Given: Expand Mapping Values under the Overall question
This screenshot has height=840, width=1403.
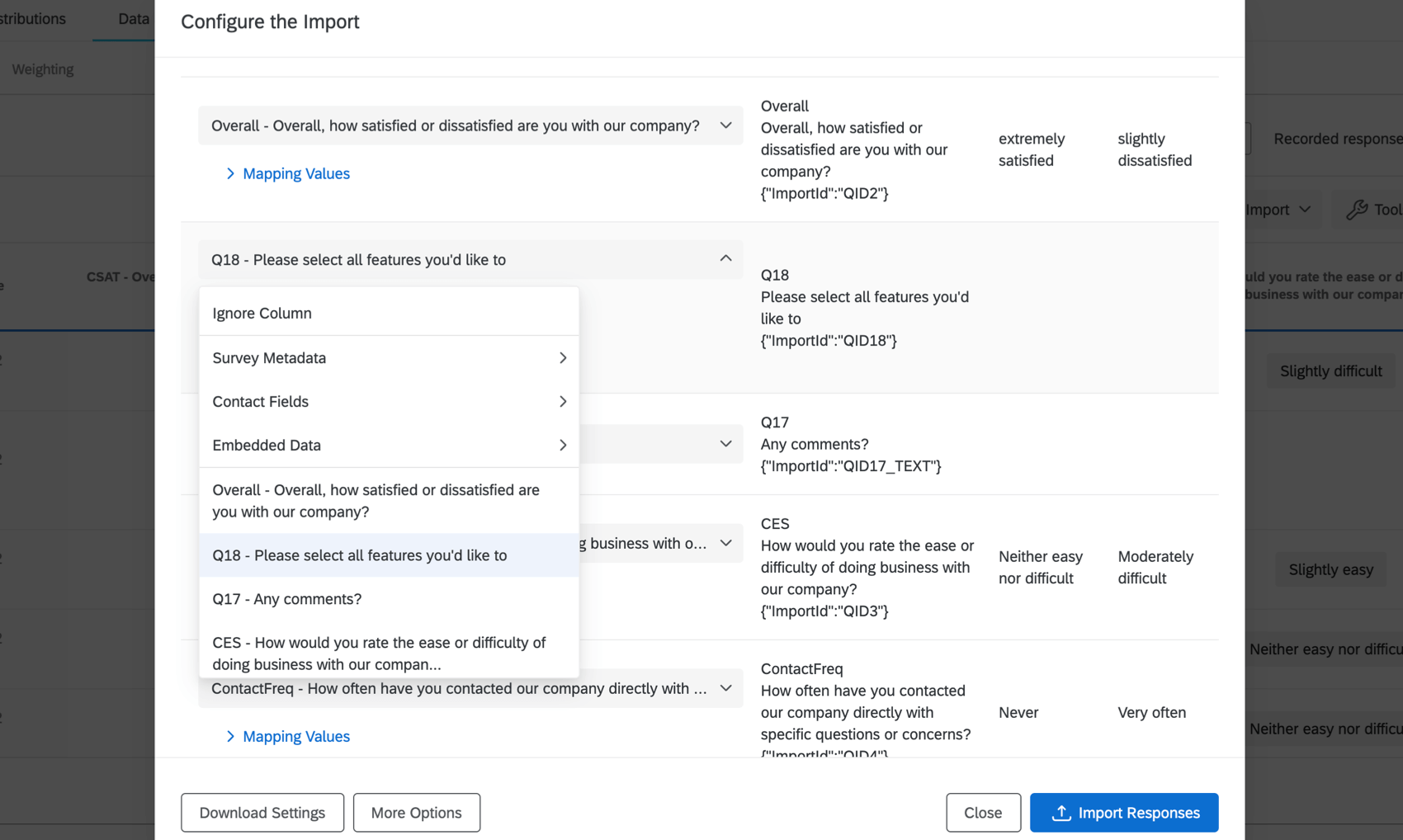Looking at the screenshot, I should coord(288,173).
